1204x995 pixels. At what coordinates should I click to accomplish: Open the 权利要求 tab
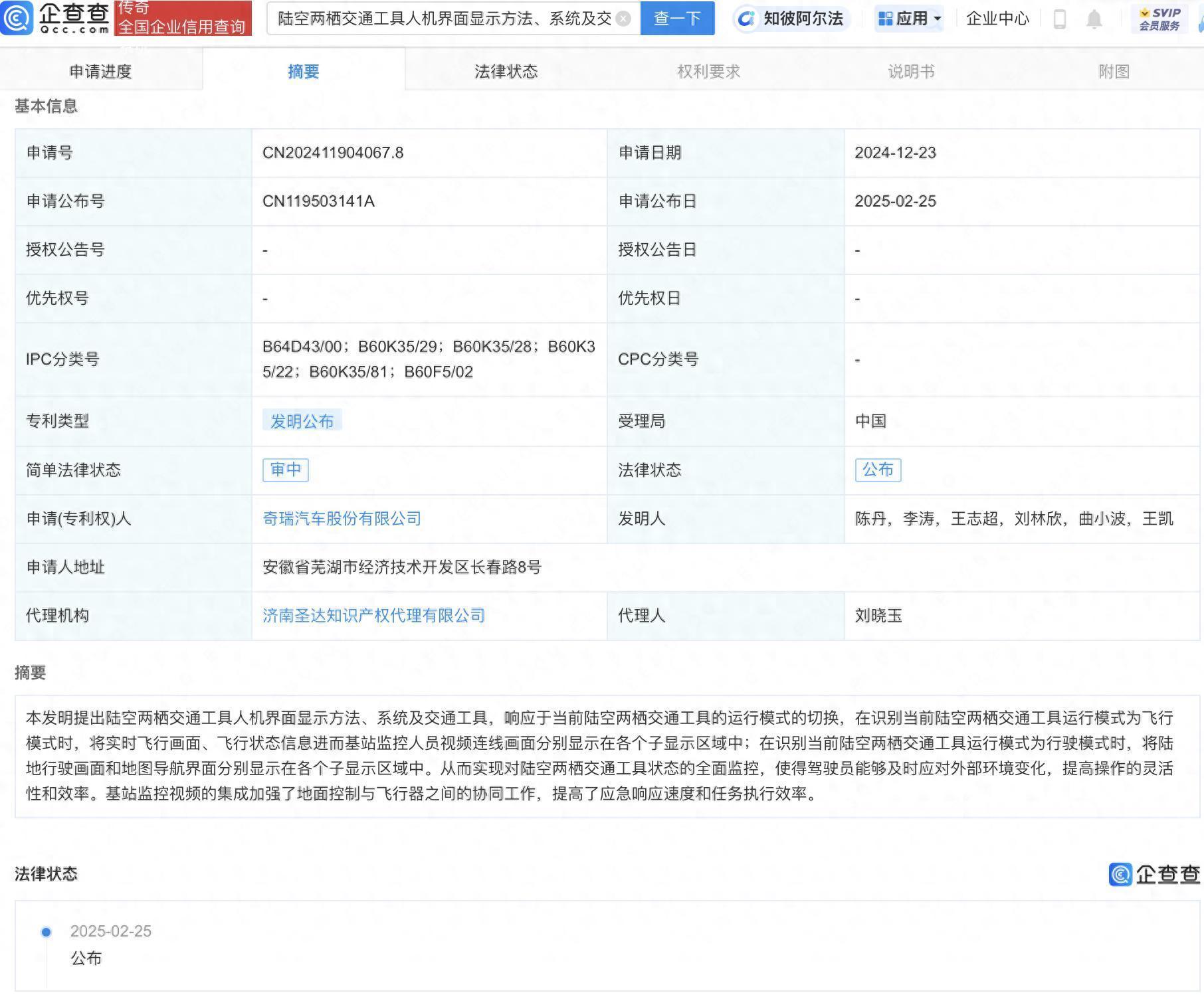tap(708, 71)
